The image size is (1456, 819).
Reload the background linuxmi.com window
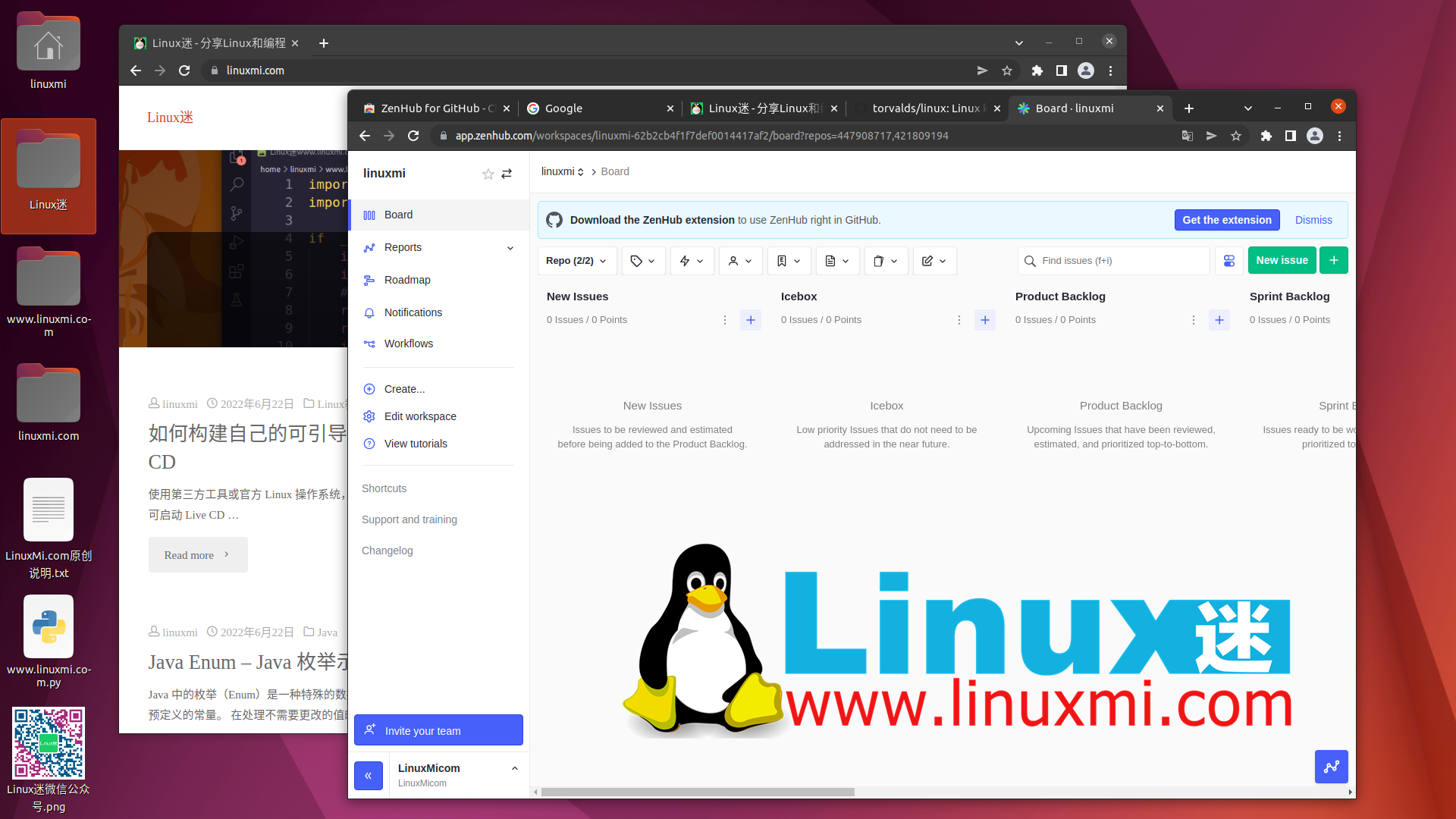[184, 71]
